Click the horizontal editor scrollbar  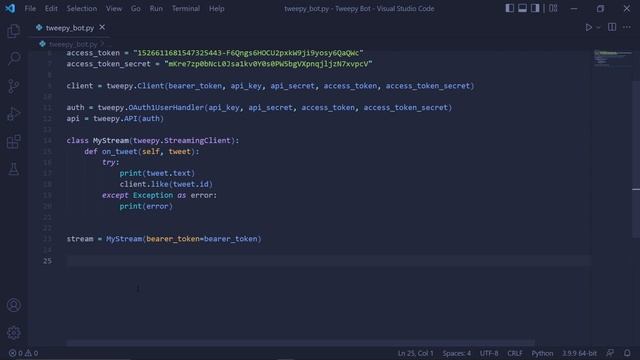(300, 343)
